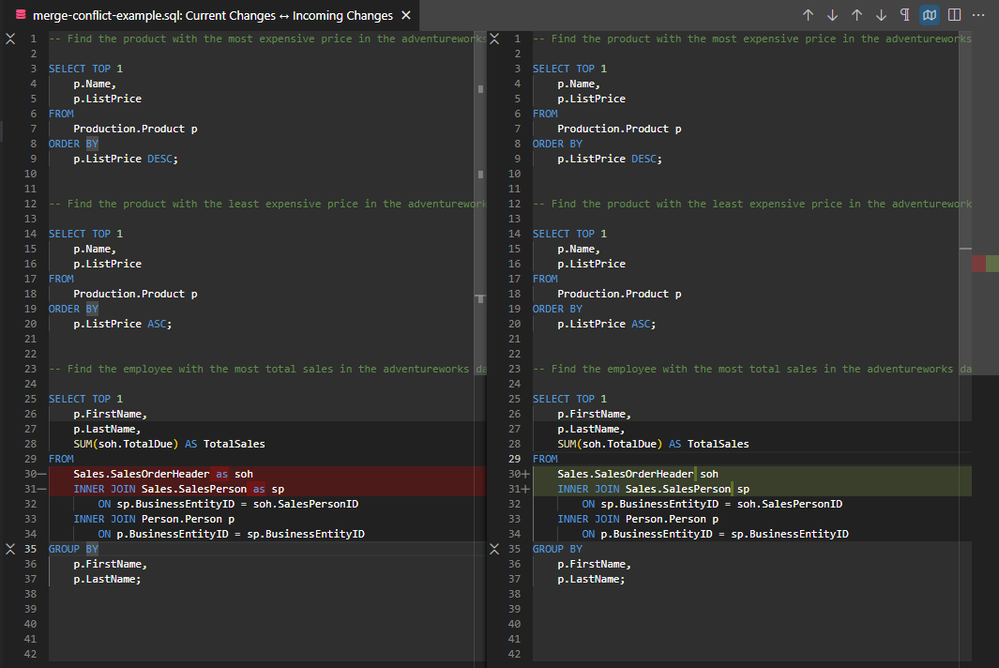Open the More Actions ellipsis menu

coord(979,15)
